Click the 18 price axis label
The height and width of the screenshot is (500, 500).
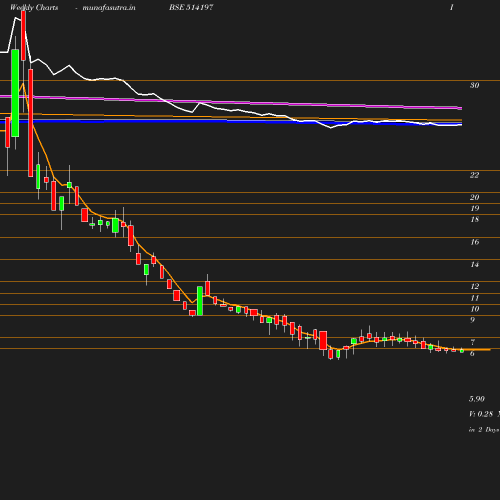click(475, 219)
